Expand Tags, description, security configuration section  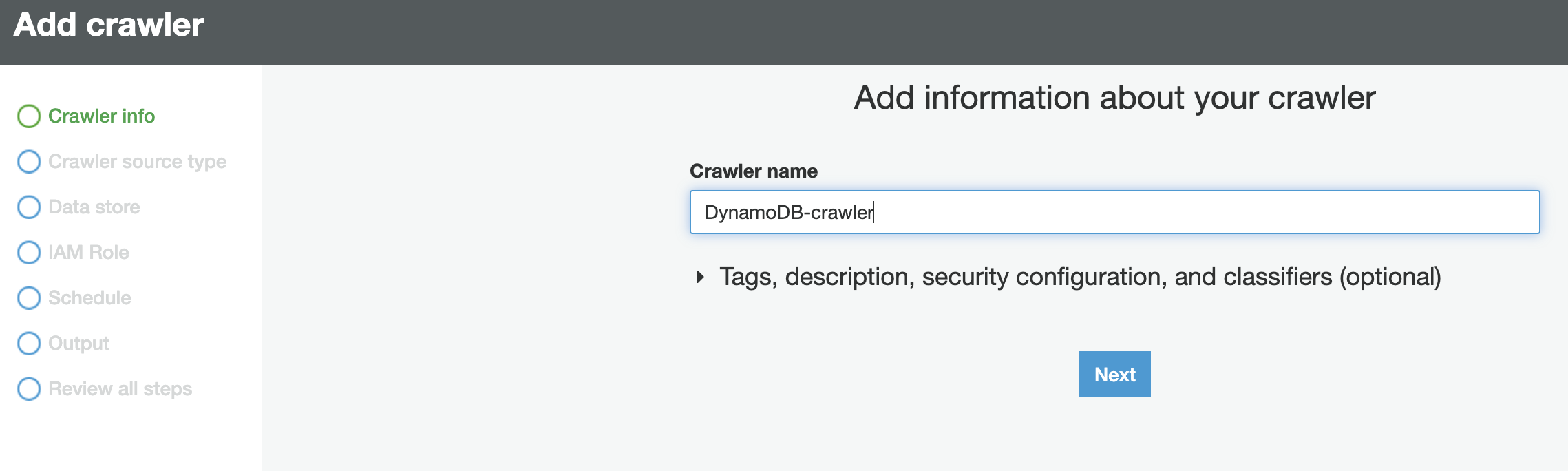point(1080,277)
